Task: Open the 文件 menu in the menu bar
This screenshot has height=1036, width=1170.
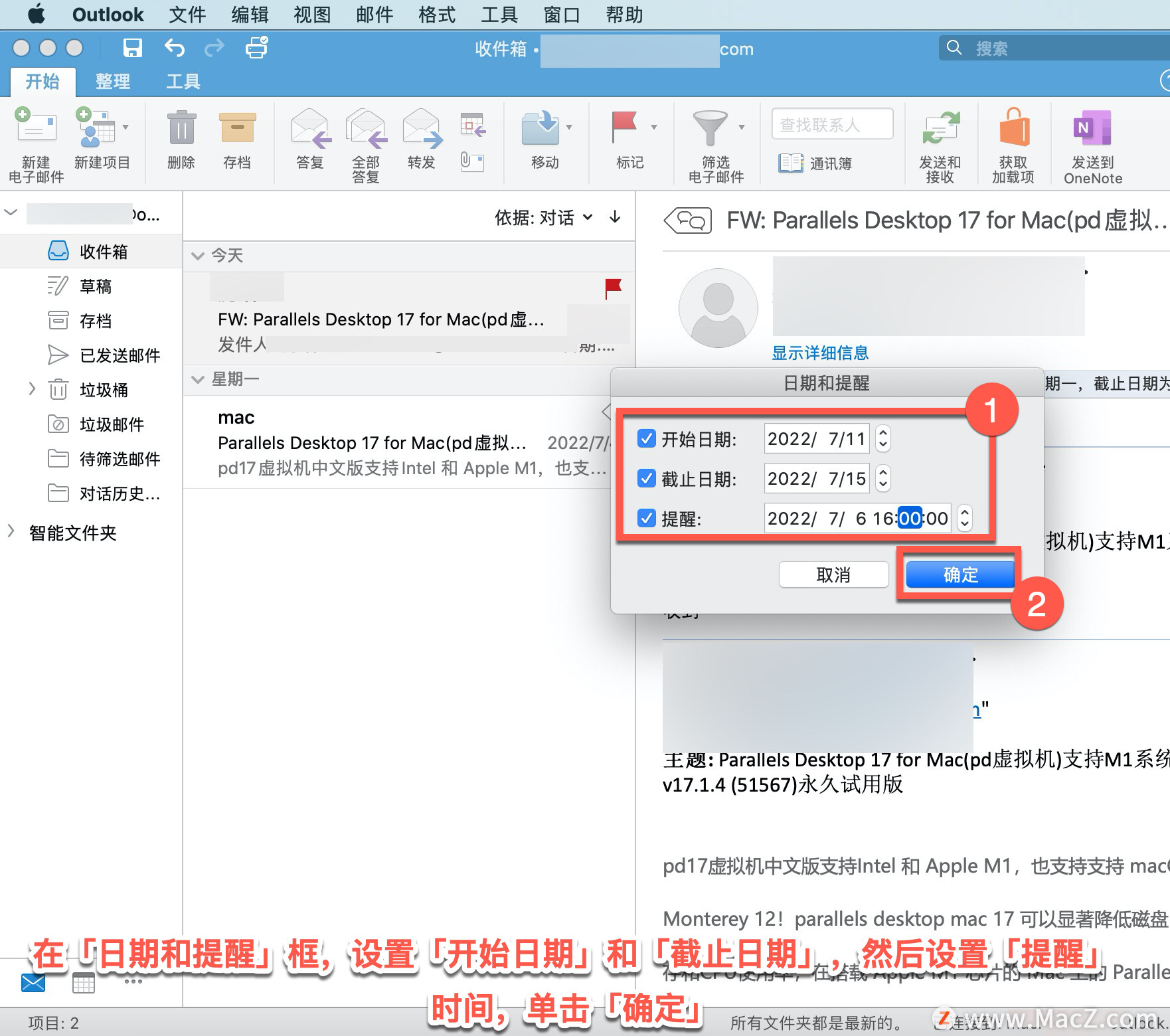Action: click(x=187, y=15)
